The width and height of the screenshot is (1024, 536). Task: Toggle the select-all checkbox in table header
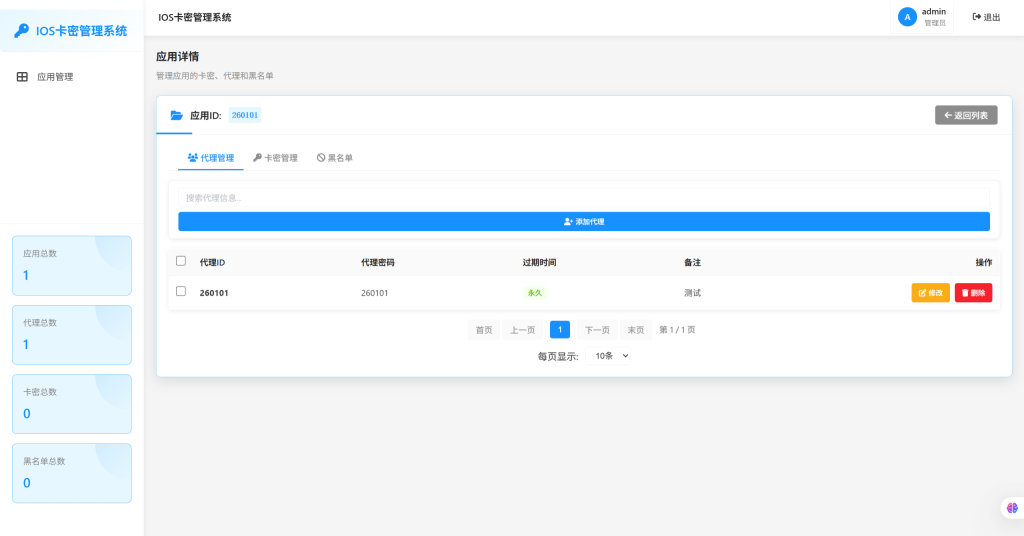181,261
